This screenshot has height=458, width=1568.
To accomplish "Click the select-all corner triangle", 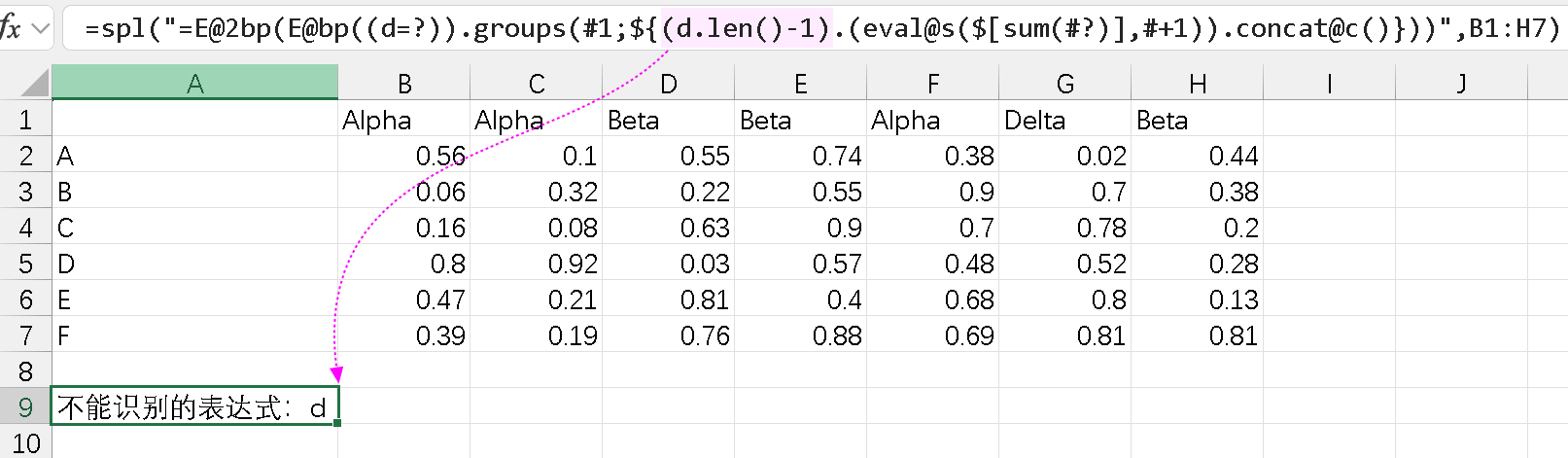I will [x=34, y=84].
